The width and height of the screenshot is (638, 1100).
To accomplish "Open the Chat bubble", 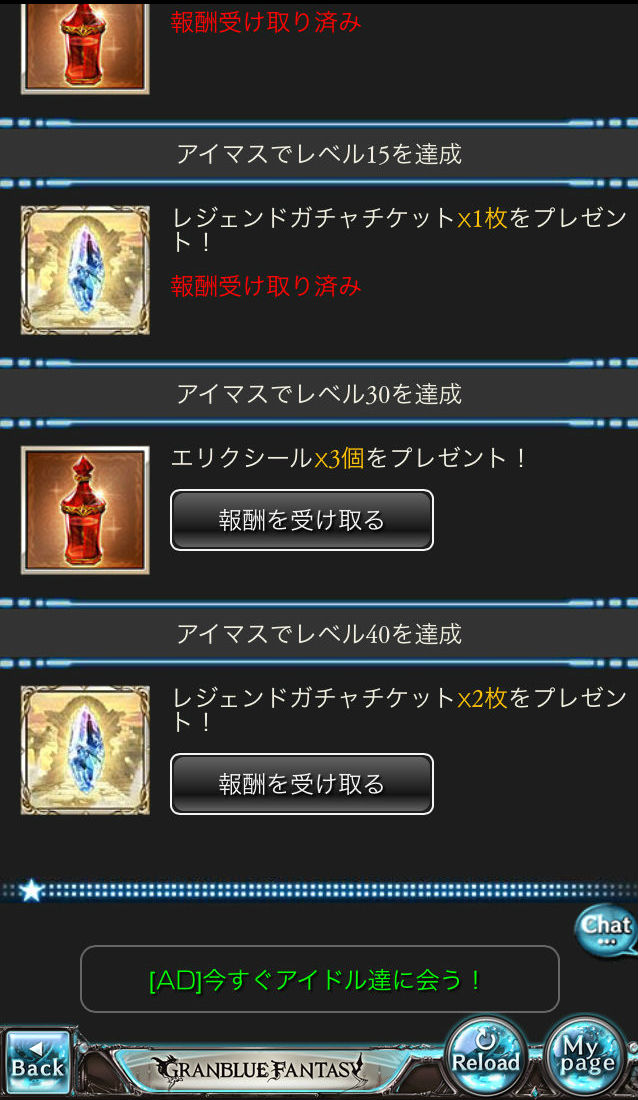I will pos(606,928).
